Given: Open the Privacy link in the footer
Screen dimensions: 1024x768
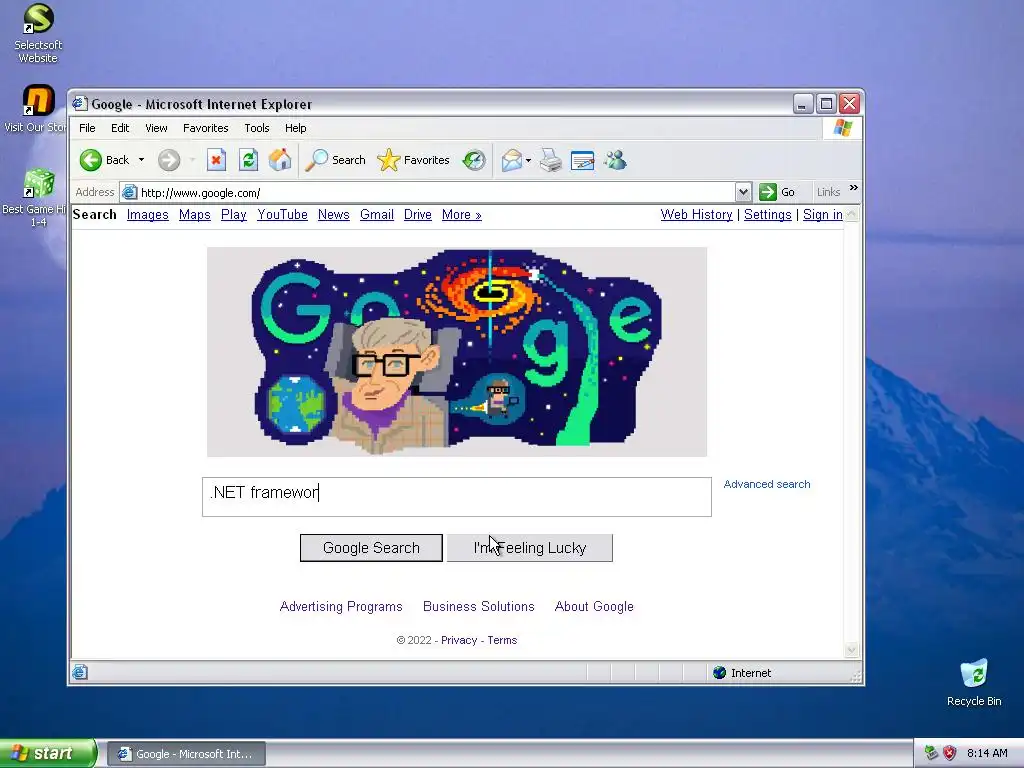Looking at the screenshot, I should (459, 640).
